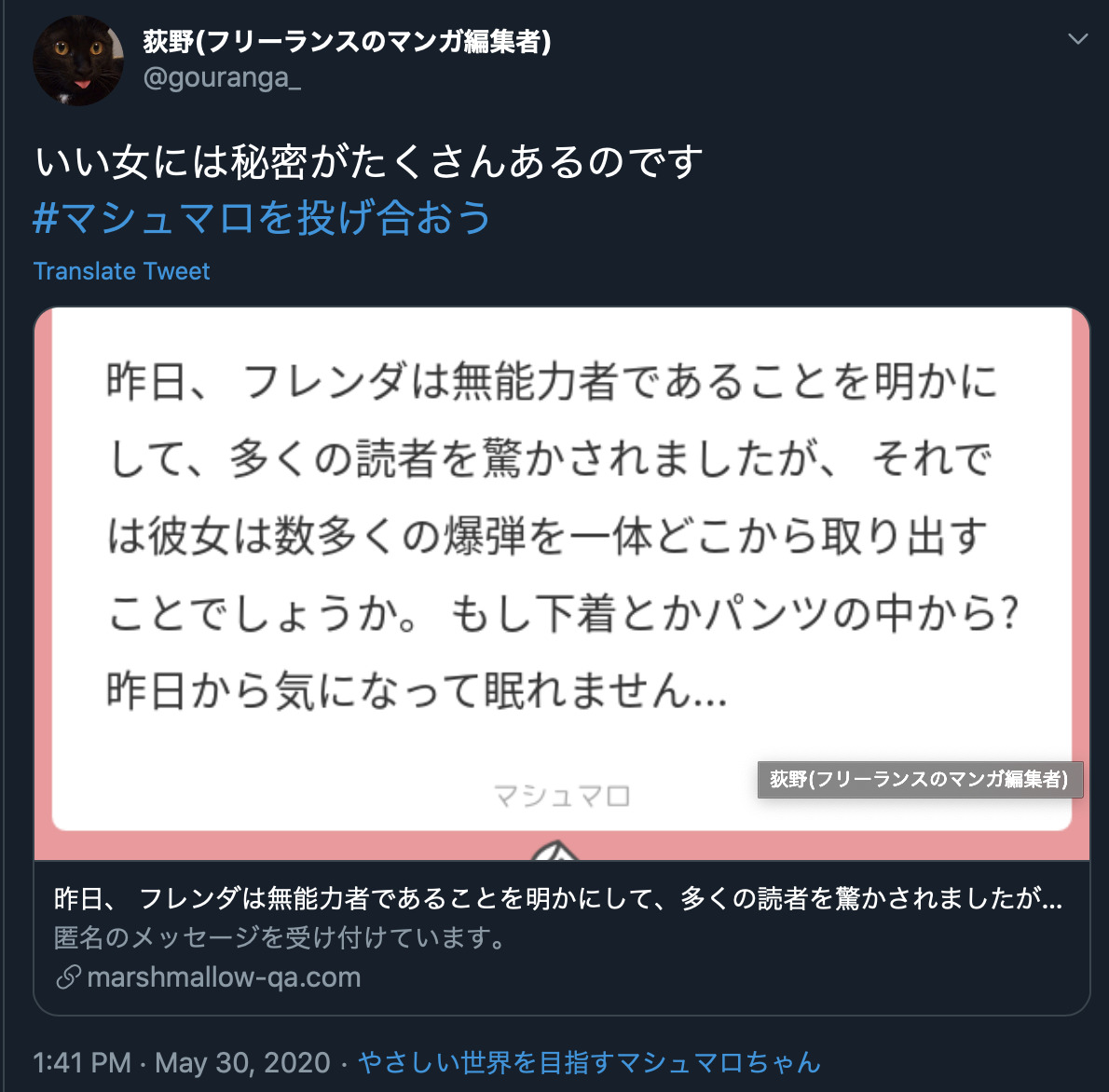
Task: Click Translate Tweet
Action: (x=122, y=271)
